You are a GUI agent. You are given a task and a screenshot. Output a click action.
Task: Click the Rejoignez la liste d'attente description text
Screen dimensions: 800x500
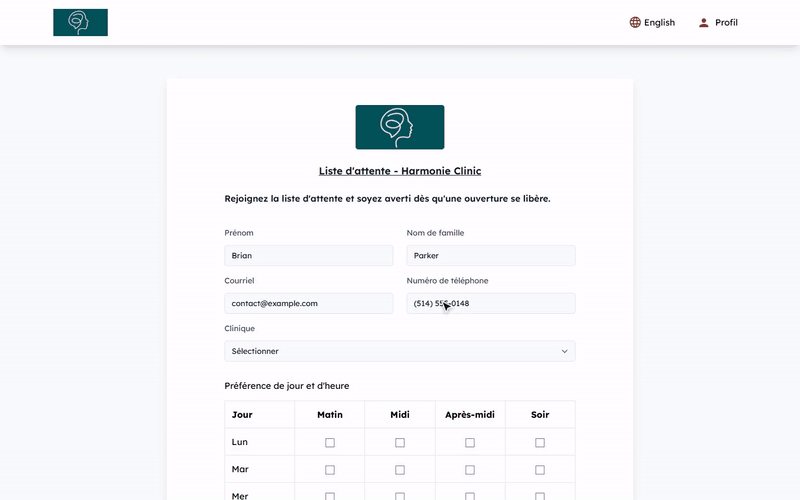[387, 199]
